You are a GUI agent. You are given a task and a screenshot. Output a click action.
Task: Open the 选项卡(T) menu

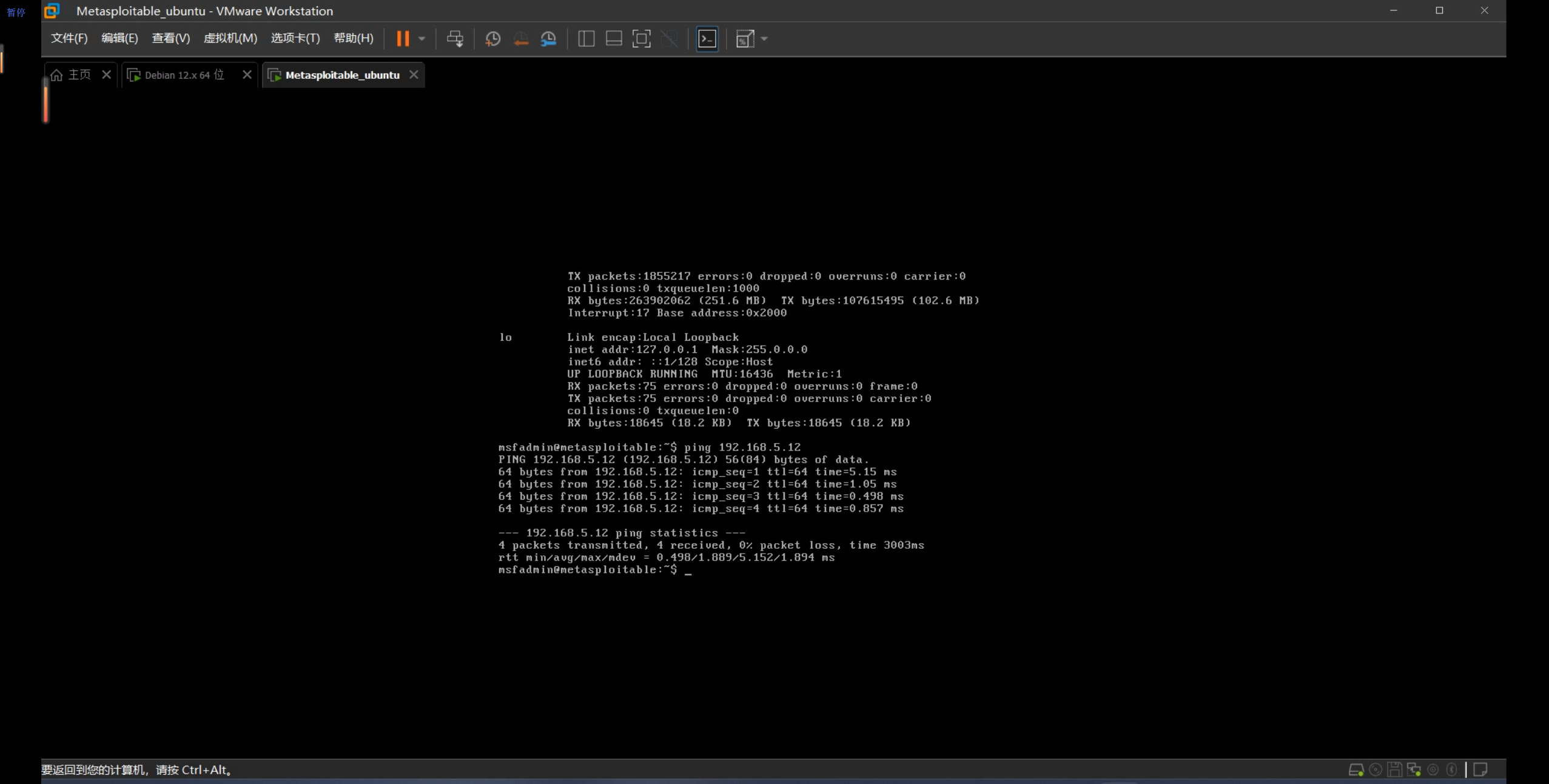[295, 38]
